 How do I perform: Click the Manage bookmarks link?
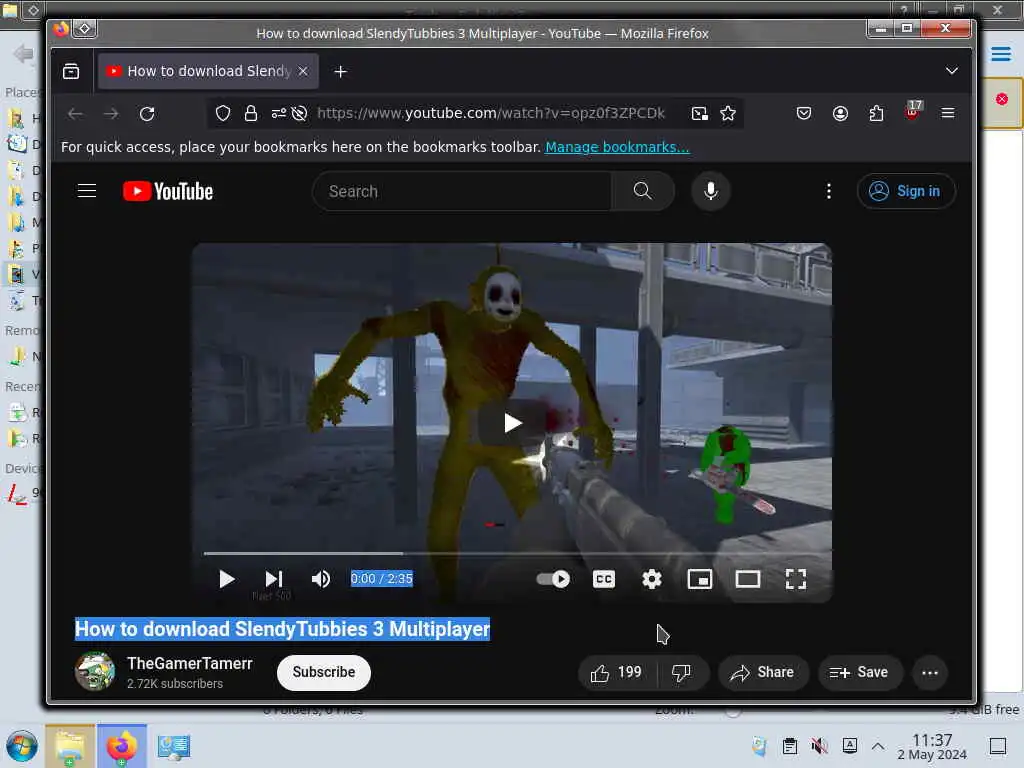point(617,147)
